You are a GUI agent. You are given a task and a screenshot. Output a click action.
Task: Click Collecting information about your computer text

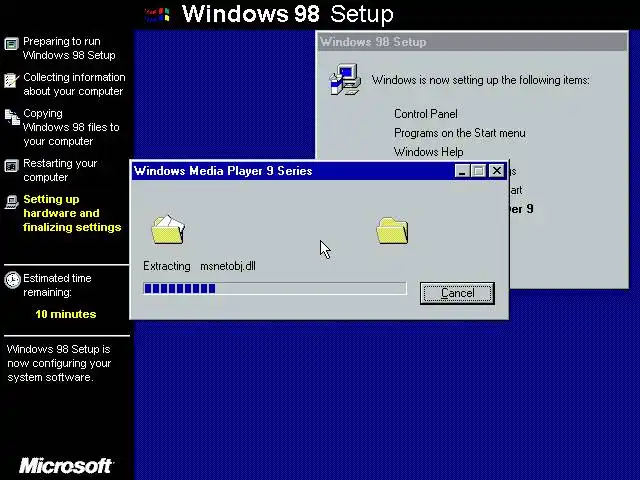tap(74, 84)
